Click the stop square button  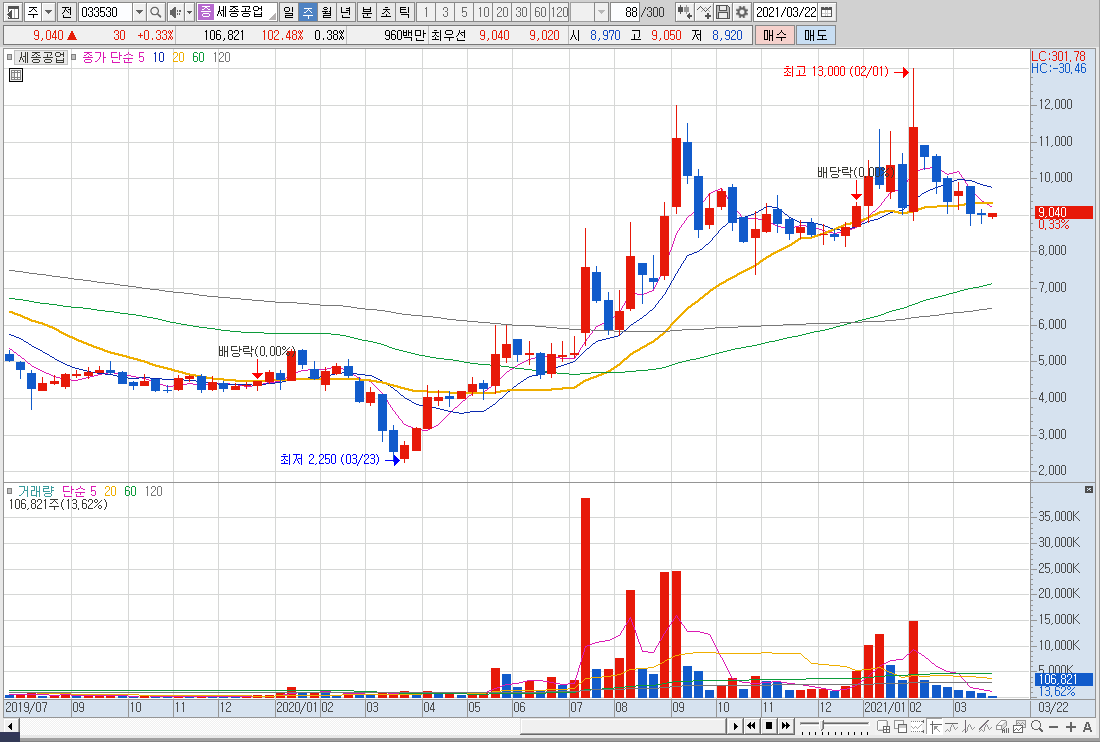769,726
